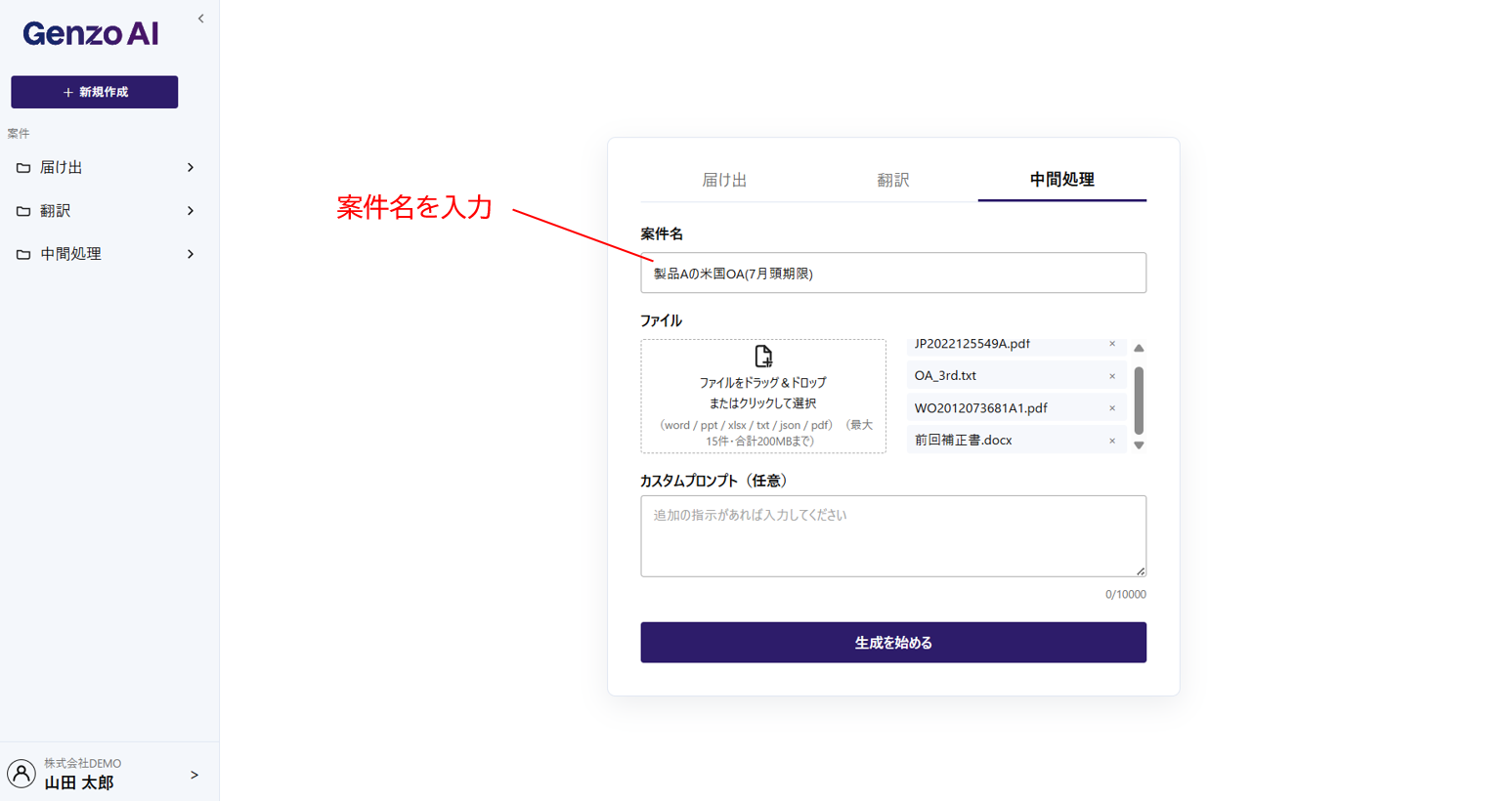Select the 中間処理 tab

point(1062,180)
